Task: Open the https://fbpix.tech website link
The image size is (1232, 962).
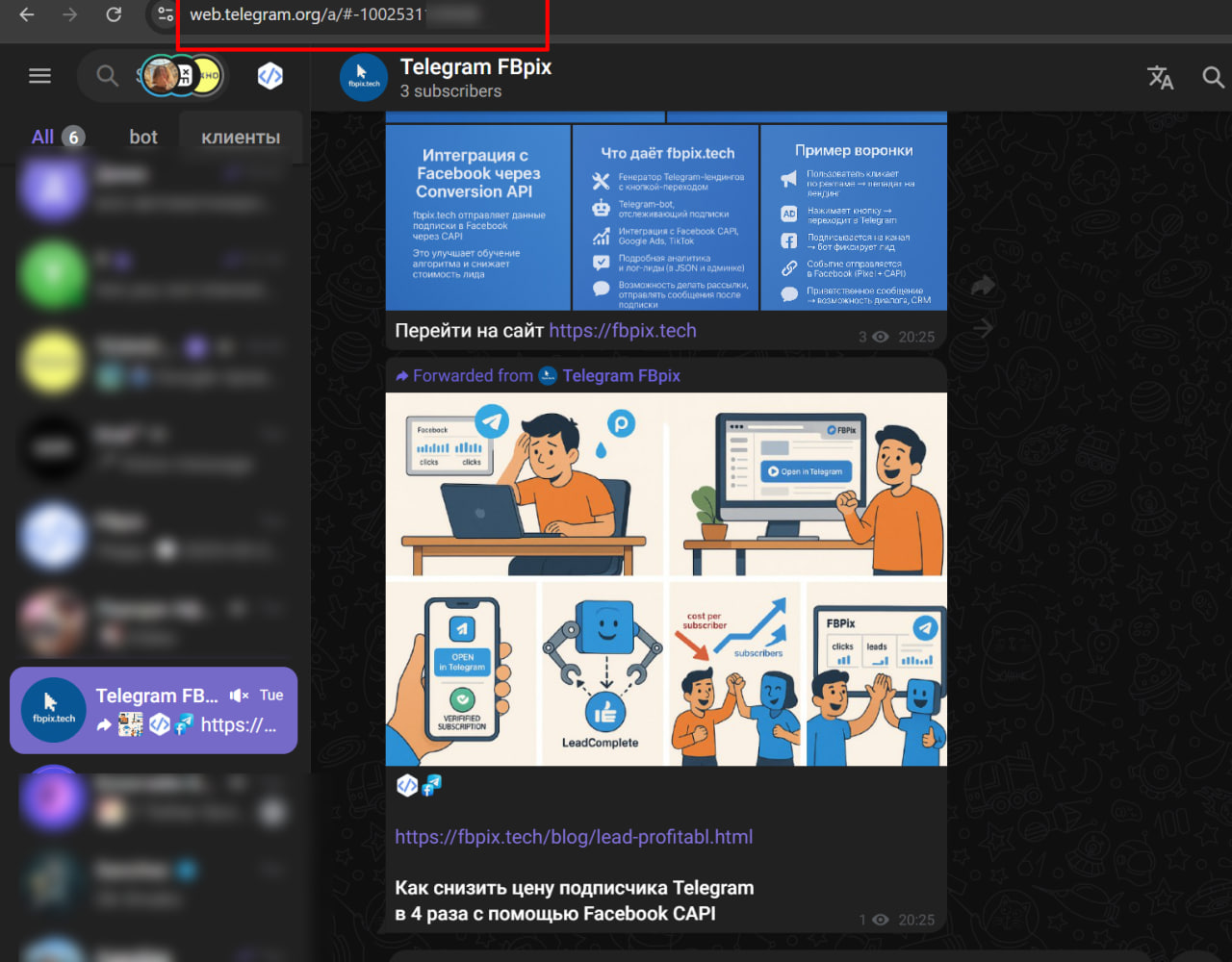Action: [x=622, y=331]
